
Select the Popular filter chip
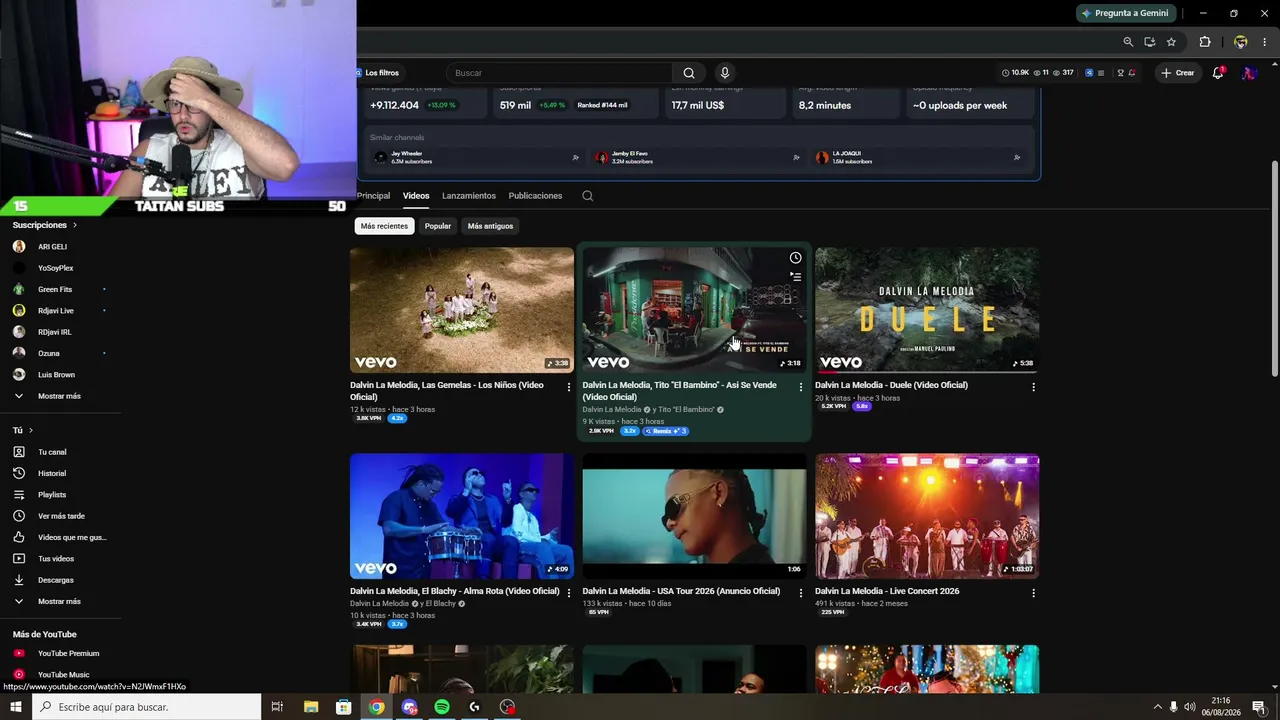coord(438,226)
